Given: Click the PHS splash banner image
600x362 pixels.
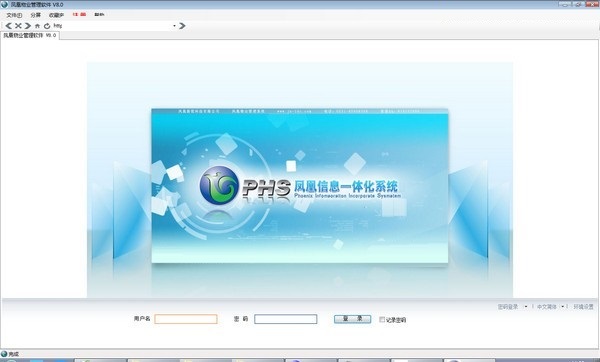Looking at the screenshot, I should [x=300, y=186].
